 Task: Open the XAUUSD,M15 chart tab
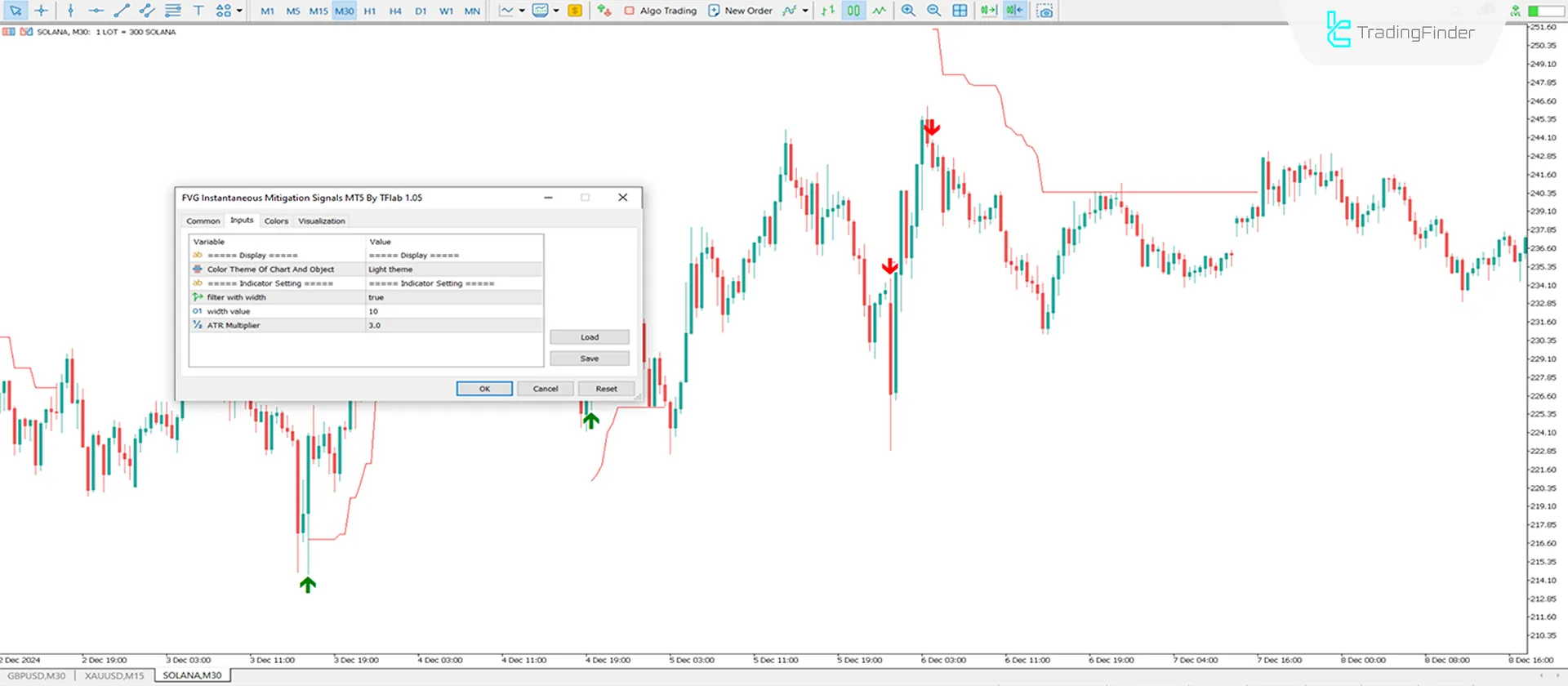pos(114,675)
